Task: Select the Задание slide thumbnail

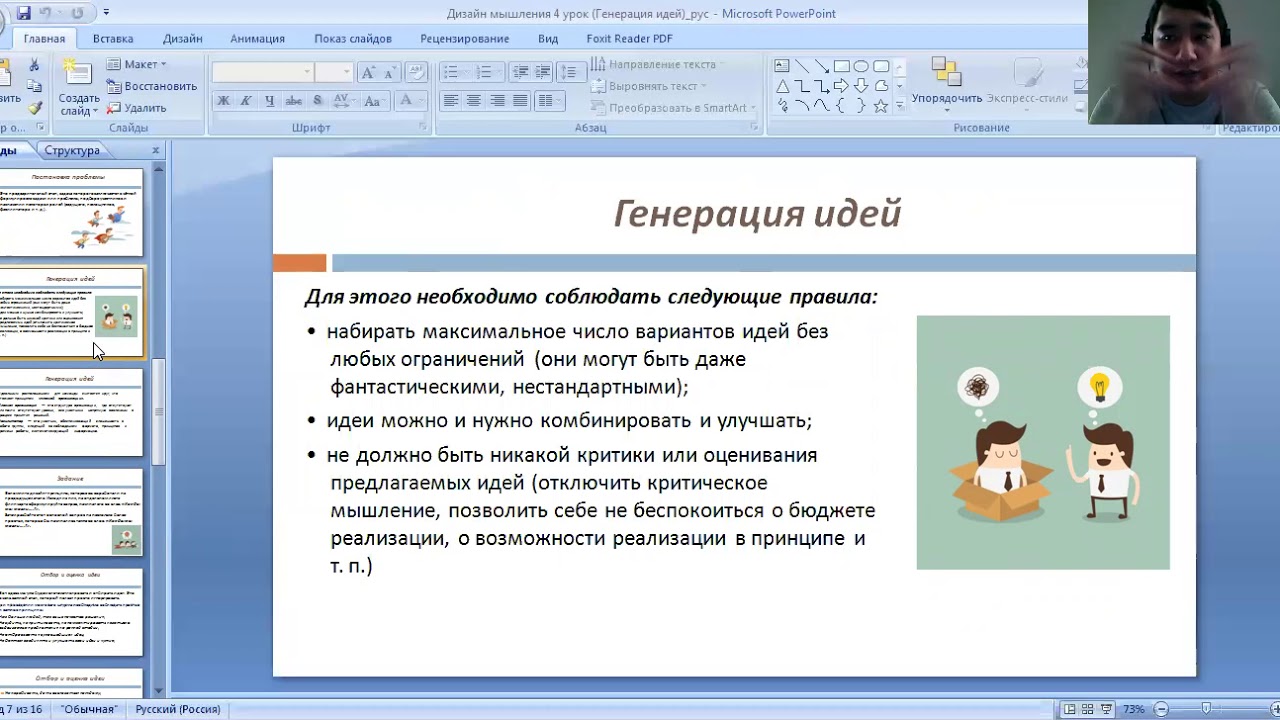Action: pyautogui.click(x=71, y=513)
